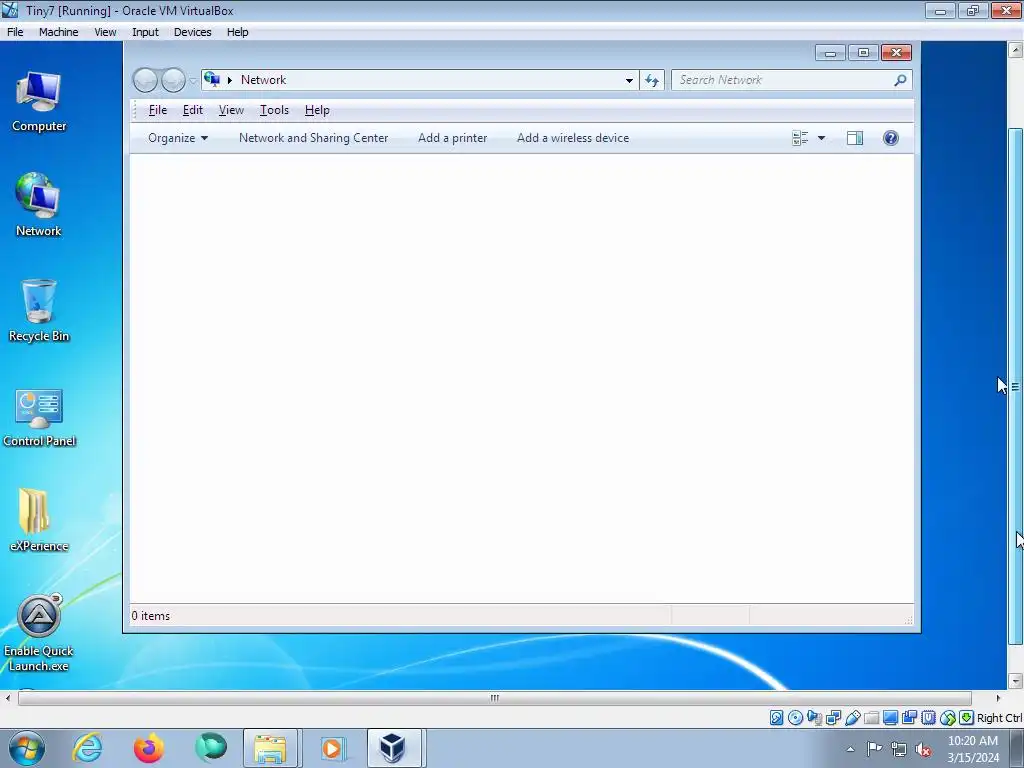The width and height of the screenshot is (1024, 768).
Task: Open the Organize dropdown
Action: [178, 138]
